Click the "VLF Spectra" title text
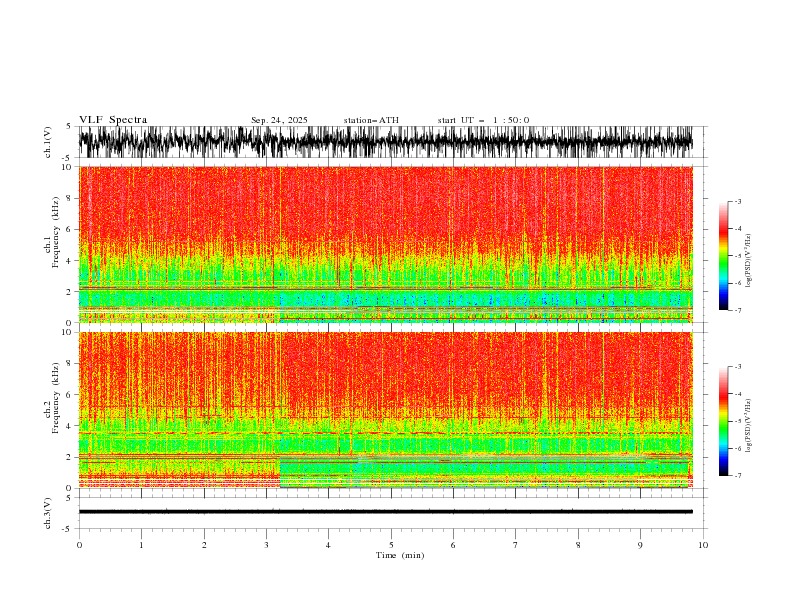 click(x=113, y=120)
